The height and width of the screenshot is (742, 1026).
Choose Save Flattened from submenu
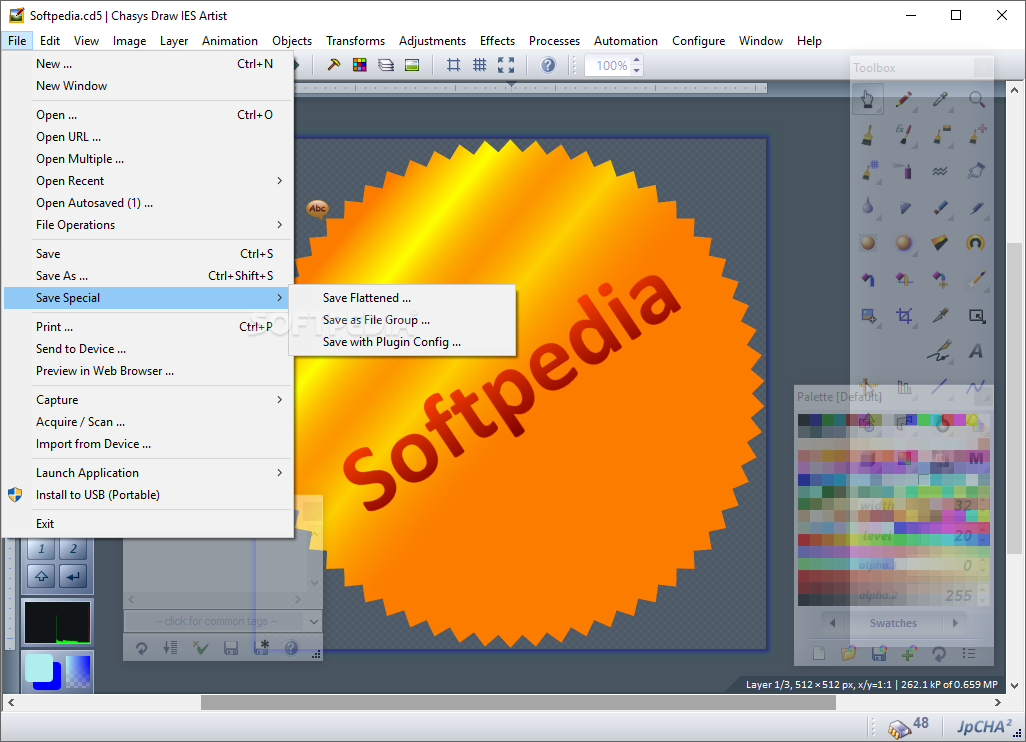402,298
